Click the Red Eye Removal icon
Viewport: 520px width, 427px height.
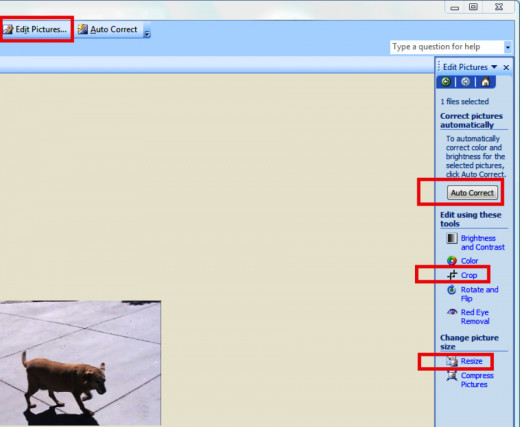(452, 312)
